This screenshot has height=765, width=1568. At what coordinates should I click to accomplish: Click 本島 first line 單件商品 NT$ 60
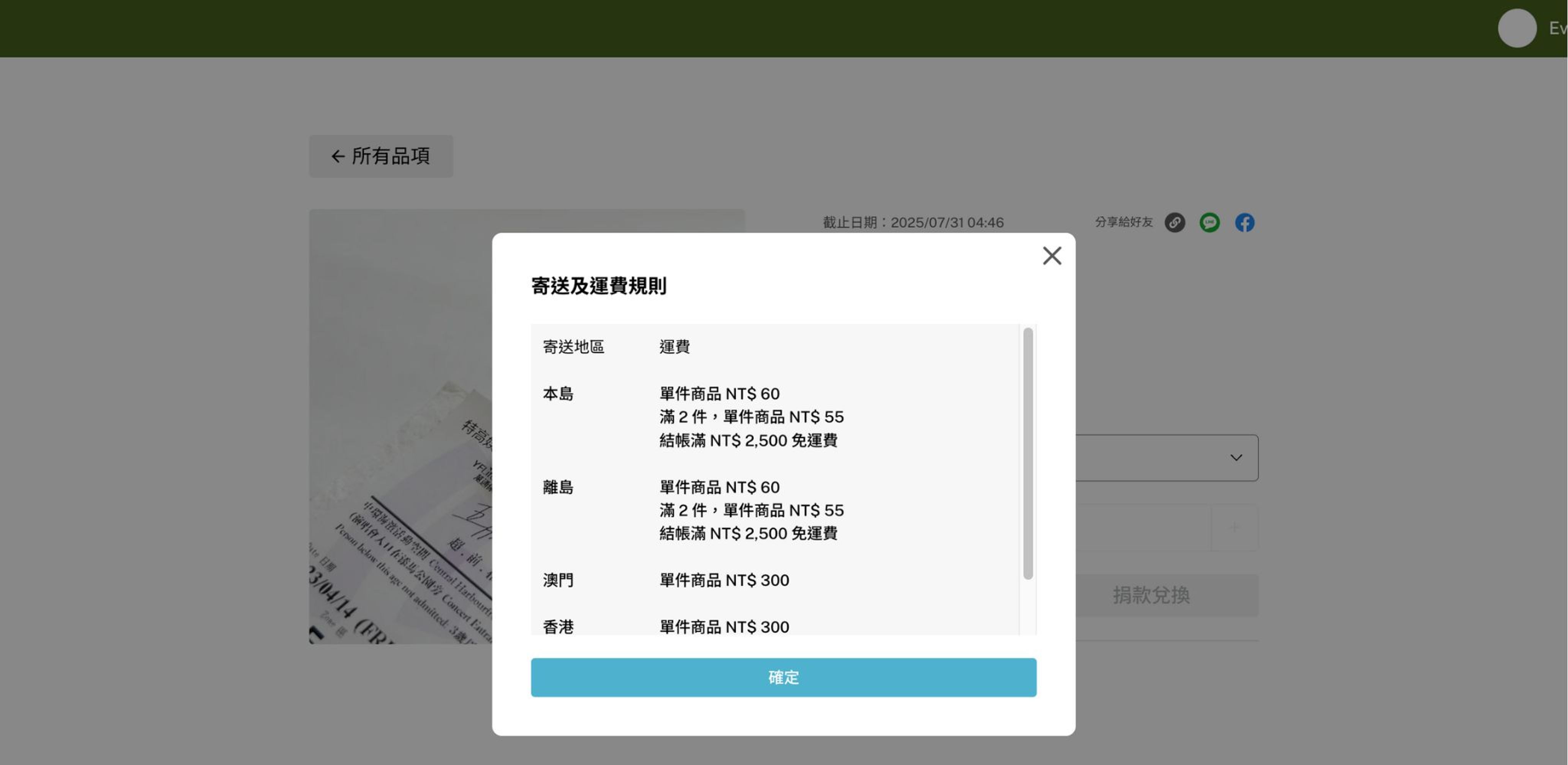click(719, 394)
